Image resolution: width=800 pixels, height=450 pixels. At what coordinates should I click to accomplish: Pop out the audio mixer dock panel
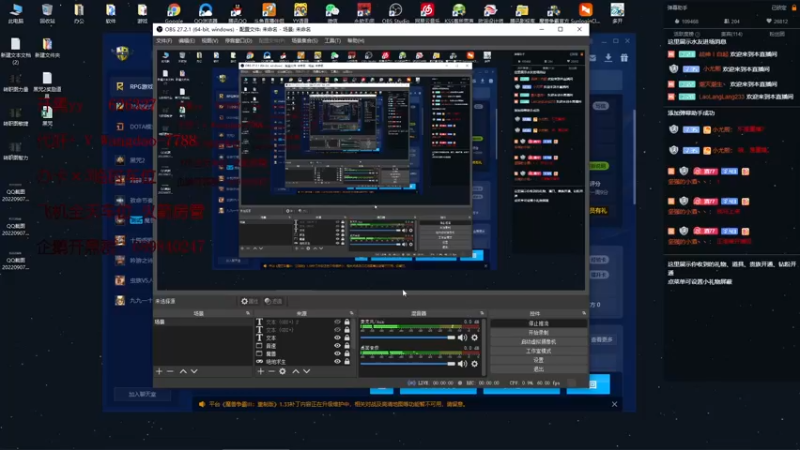click(482, 313)
